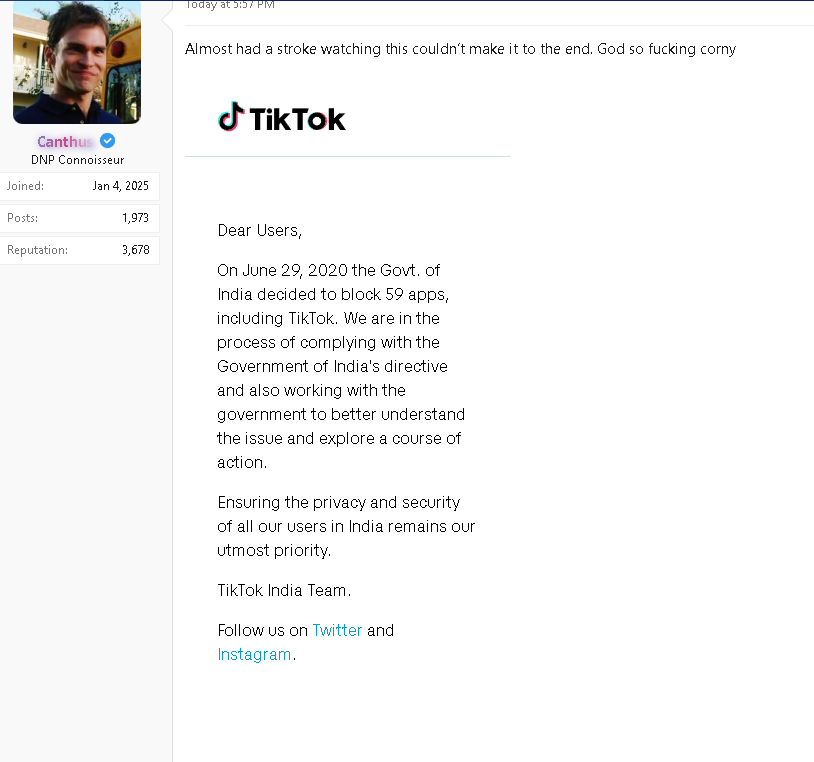The width and height of the screenshot is (814, 762).
Task: Click the DNP Connoisseur user title
Action: pos(78,160)
